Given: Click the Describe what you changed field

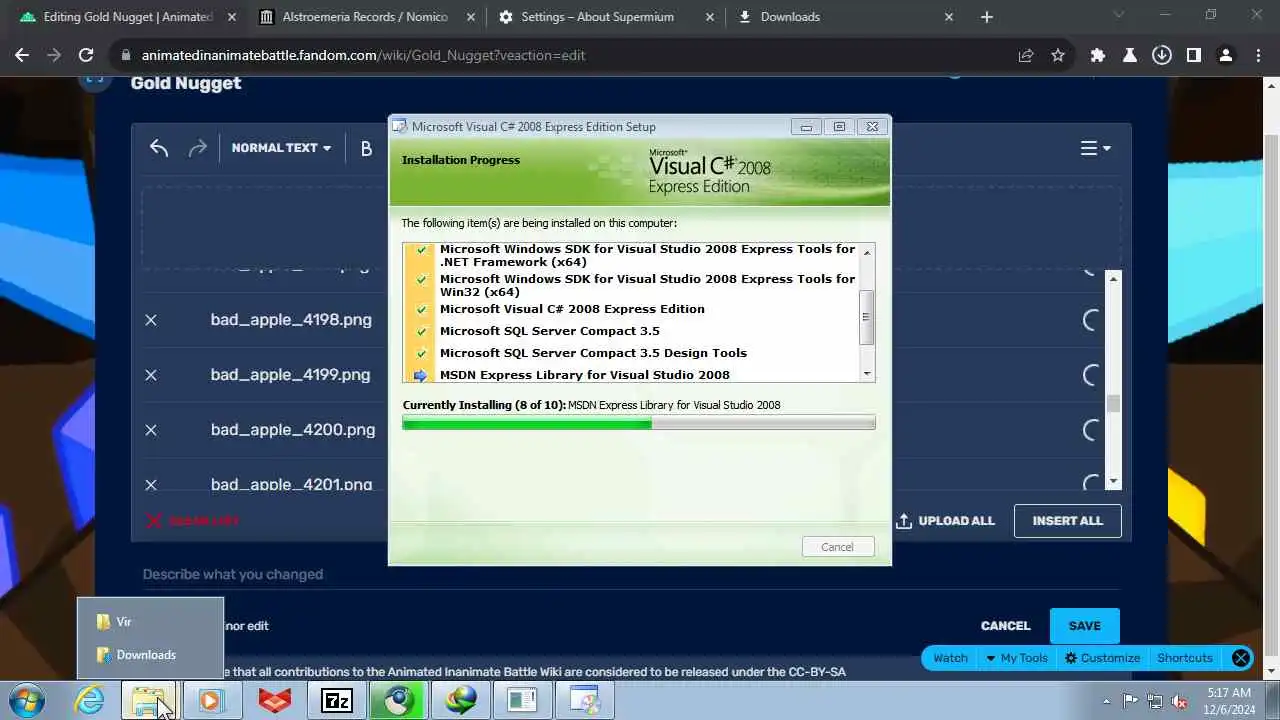Looking at the screenshot, I should click(630, 575).
